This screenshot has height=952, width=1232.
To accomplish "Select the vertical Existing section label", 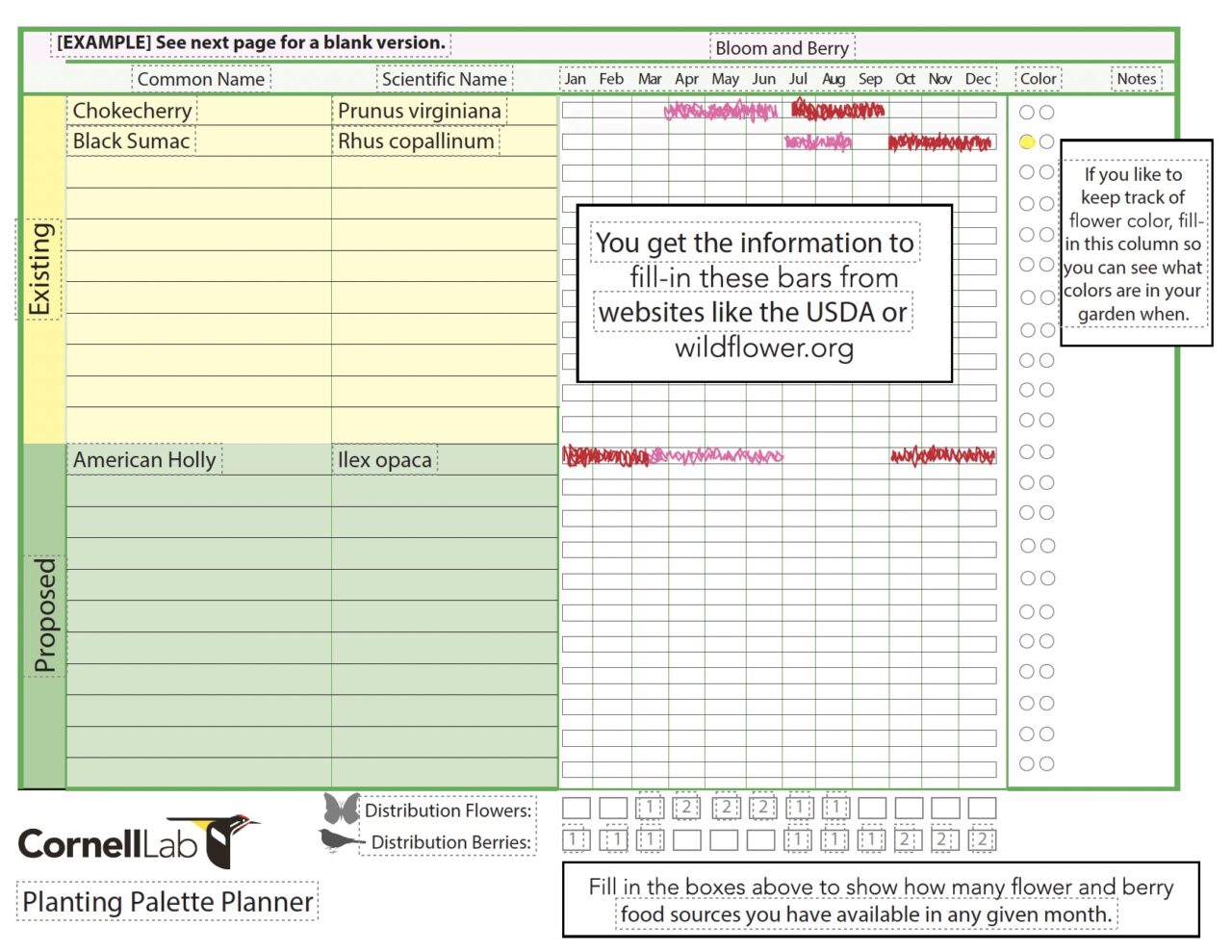I will [39, 270].
